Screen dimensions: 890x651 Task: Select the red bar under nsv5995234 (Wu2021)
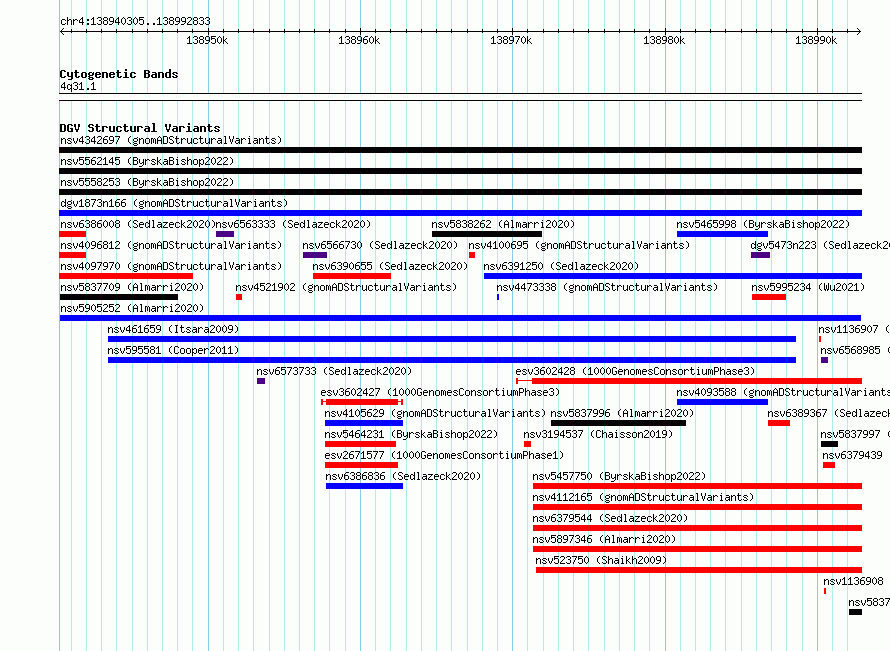click(x=769, y=297)
